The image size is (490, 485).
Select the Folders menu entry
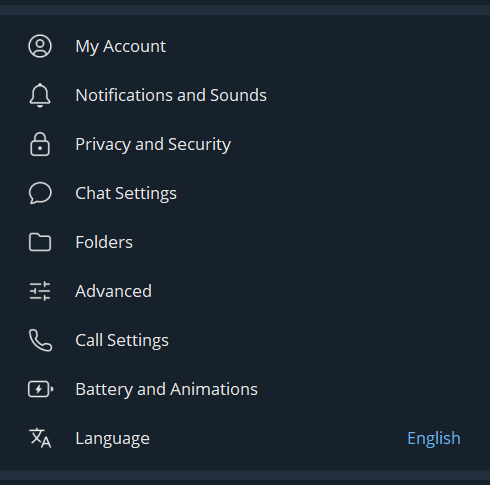(245, 242)
